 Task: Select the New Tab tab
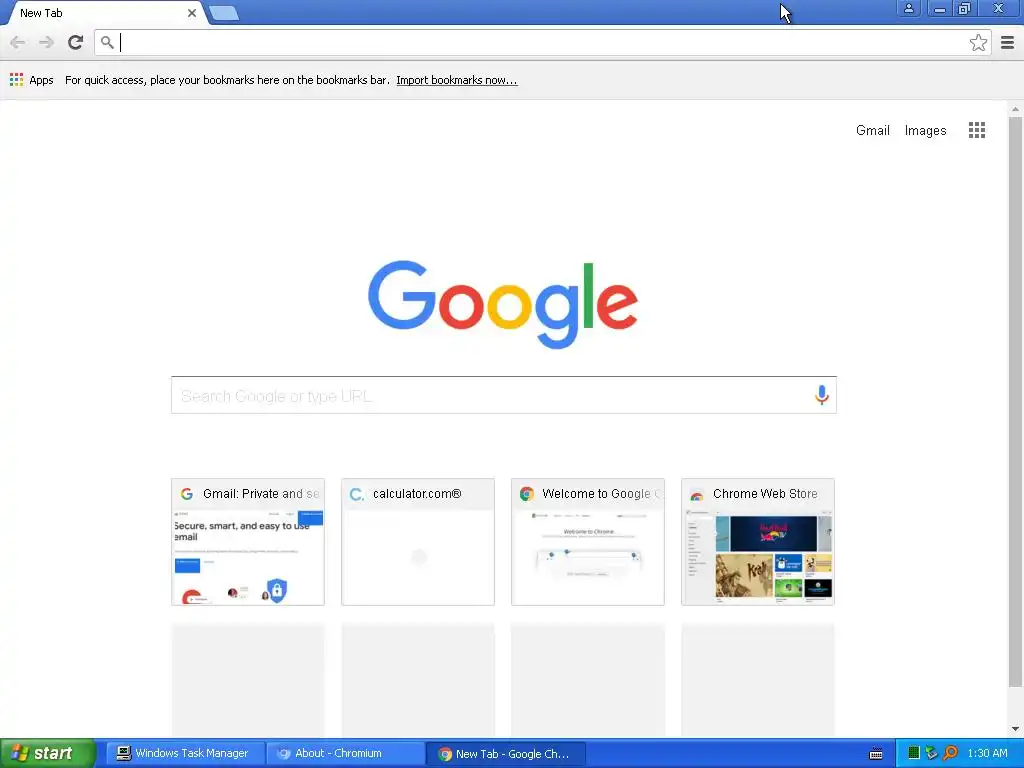point(104,13)
